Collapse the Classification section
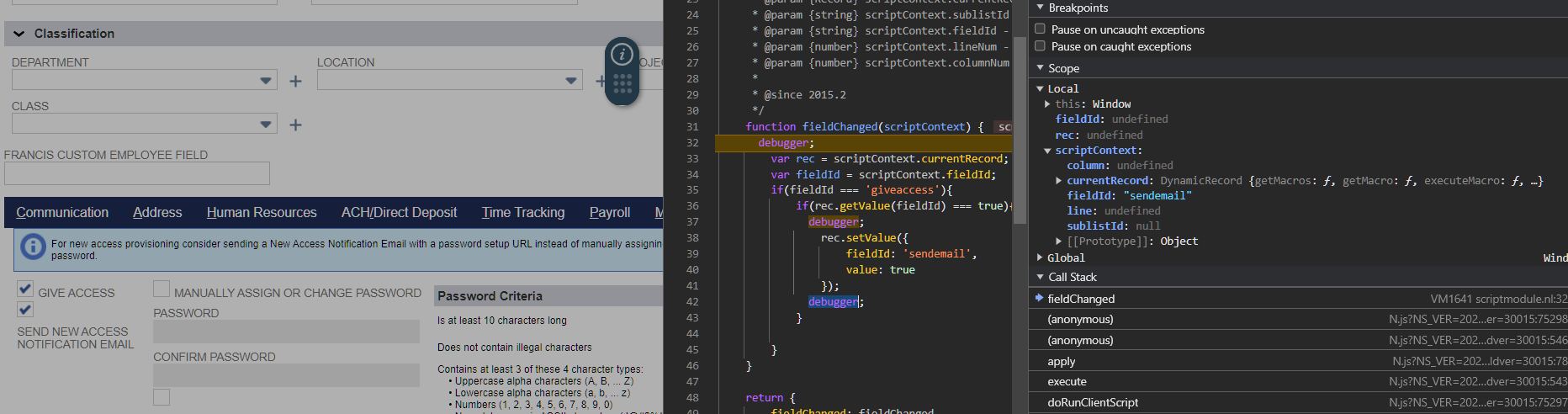The image size is (1568, 414). click(x=19, y=34)
